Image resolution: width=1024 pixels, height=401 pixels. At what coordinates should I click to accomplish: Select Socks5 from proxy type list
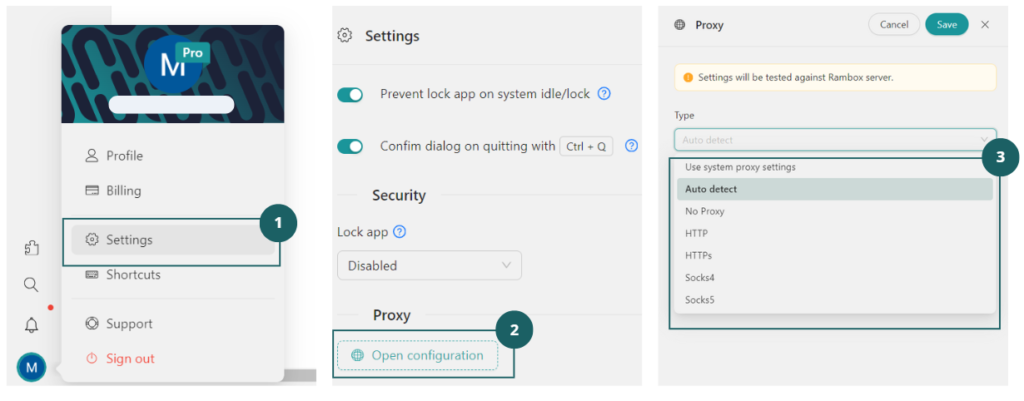click(x=700, y=299)
